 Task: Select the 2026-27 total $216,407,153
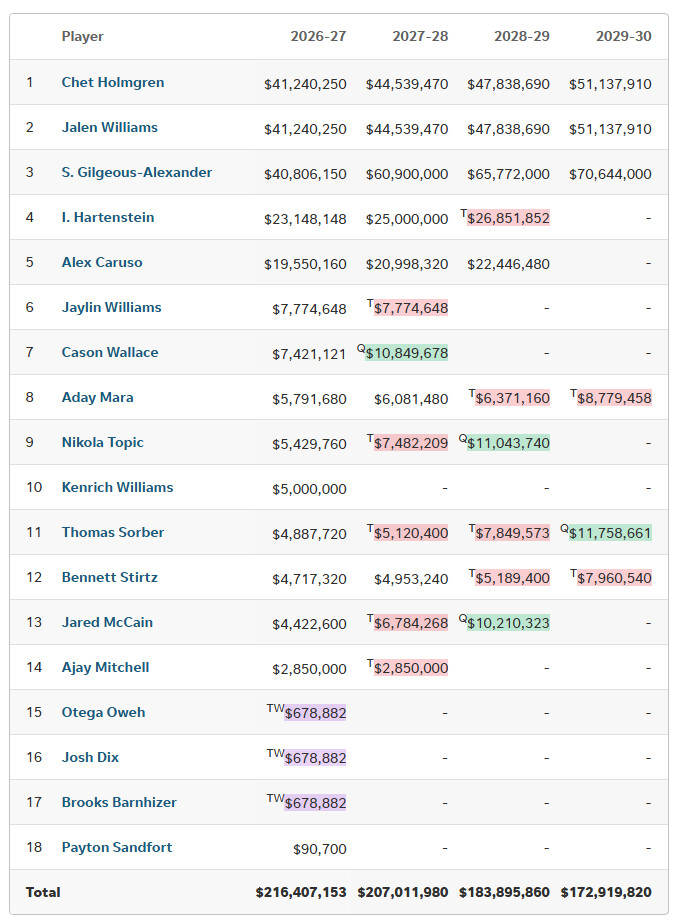[x=301, y=892]
